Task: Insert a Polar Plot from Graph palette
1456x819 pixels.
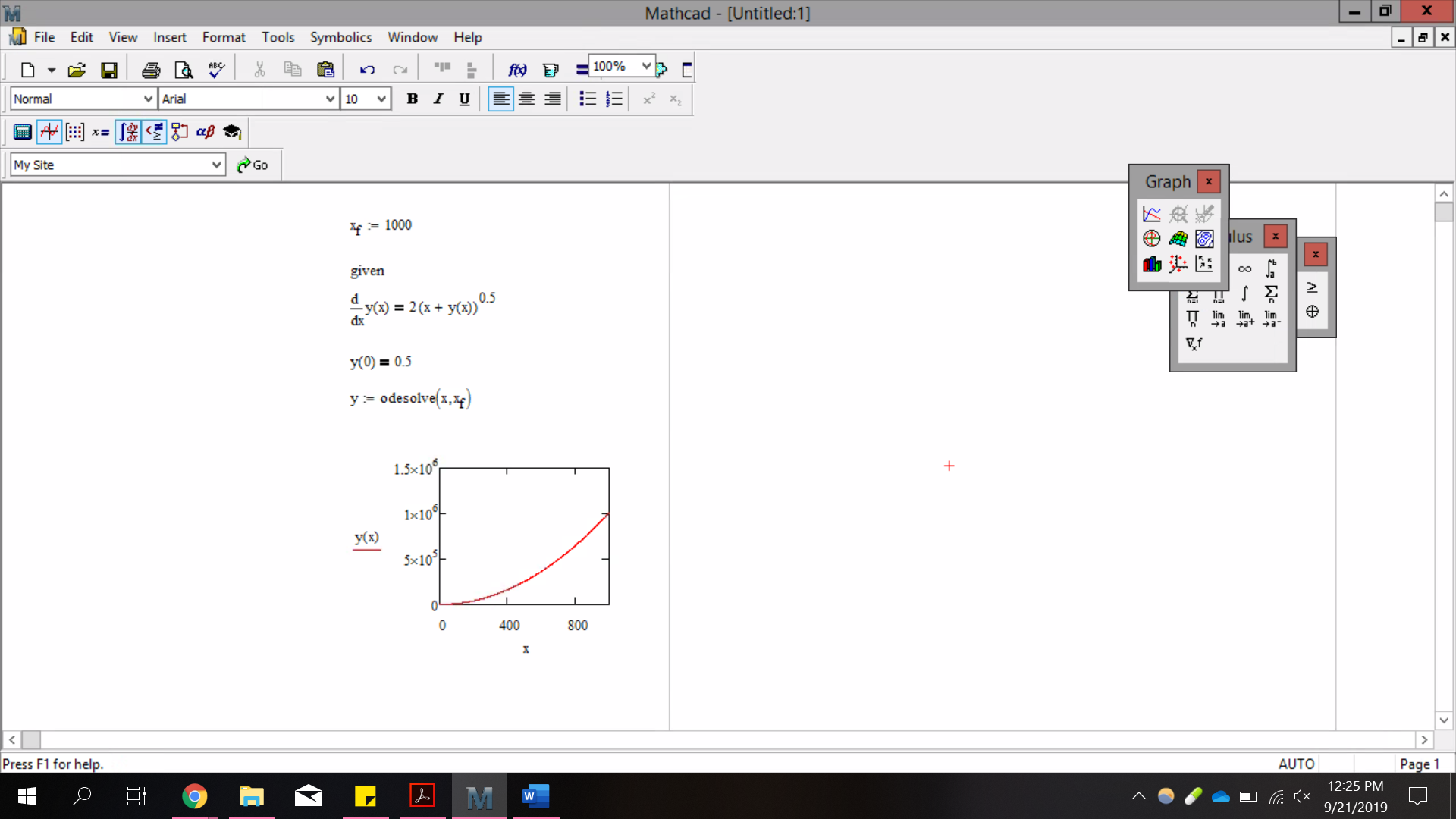Action: point(1152,239)
